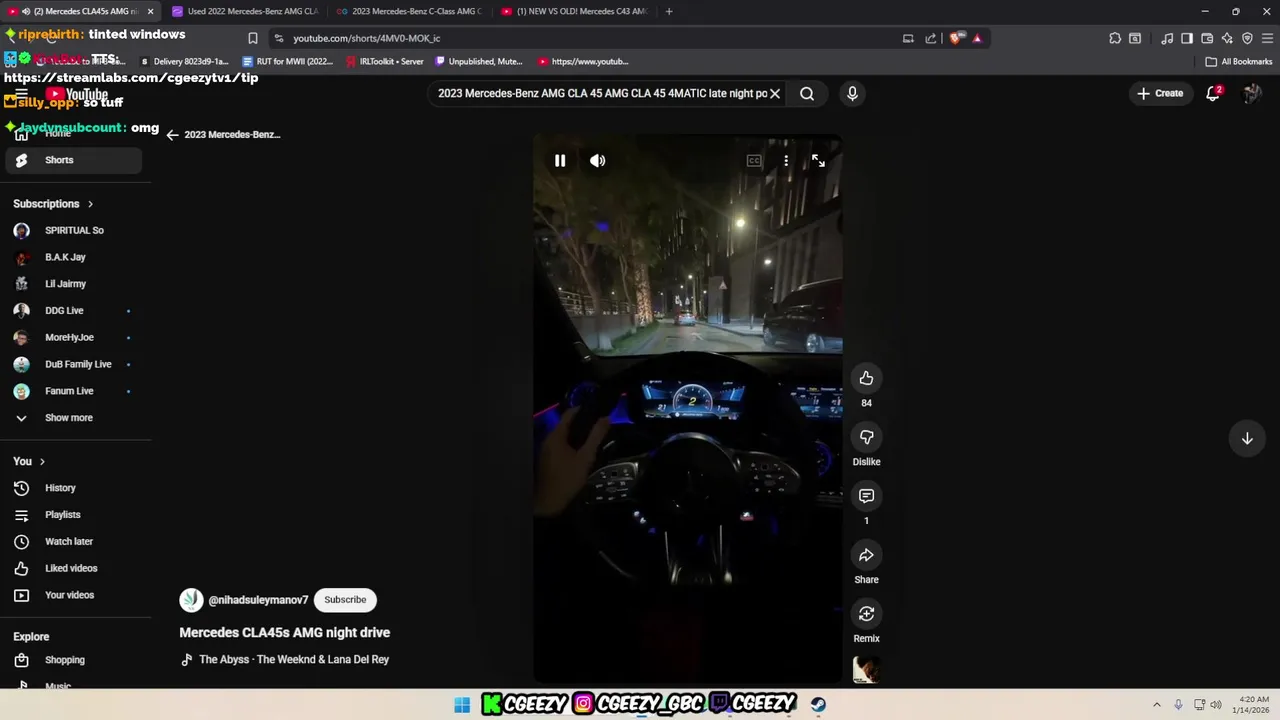Open the Short's three-dot more options

point(786,161)
